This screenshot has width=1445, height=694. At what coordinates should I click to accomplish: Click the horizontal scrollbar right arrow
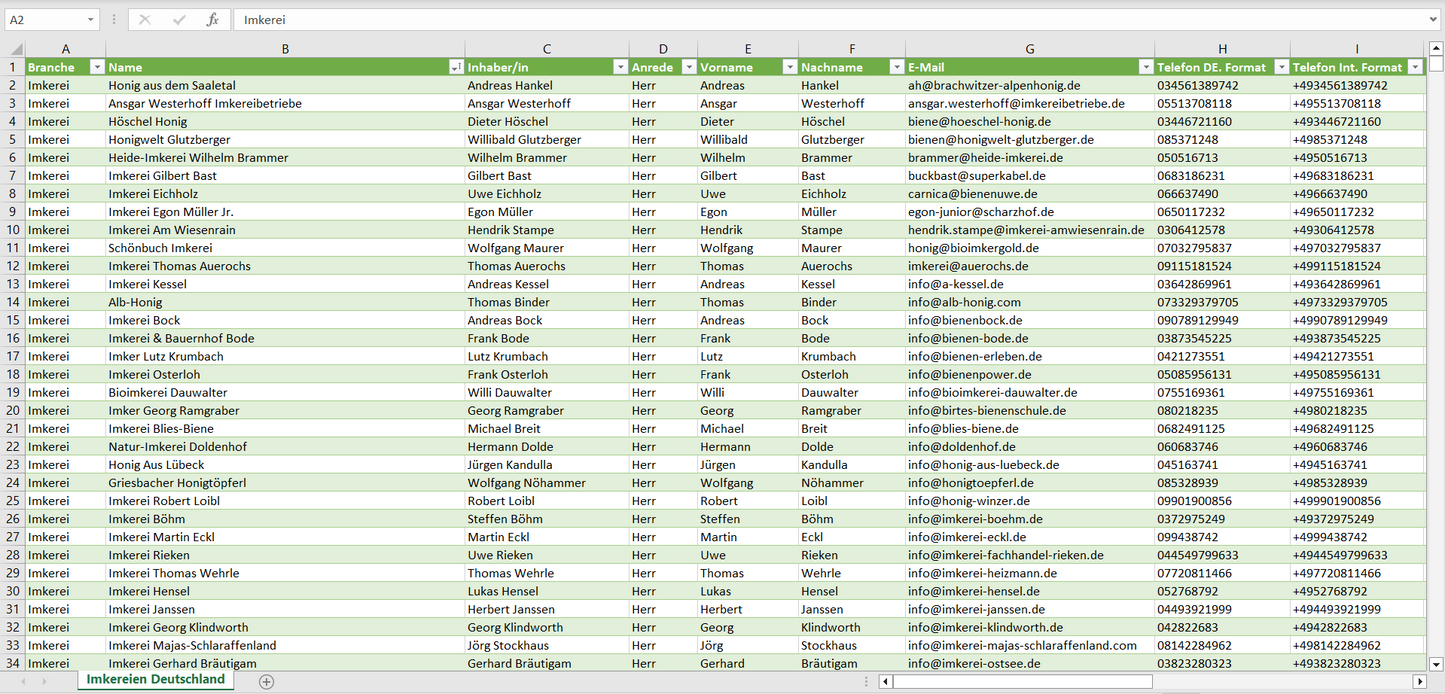tap(1419, 681)
